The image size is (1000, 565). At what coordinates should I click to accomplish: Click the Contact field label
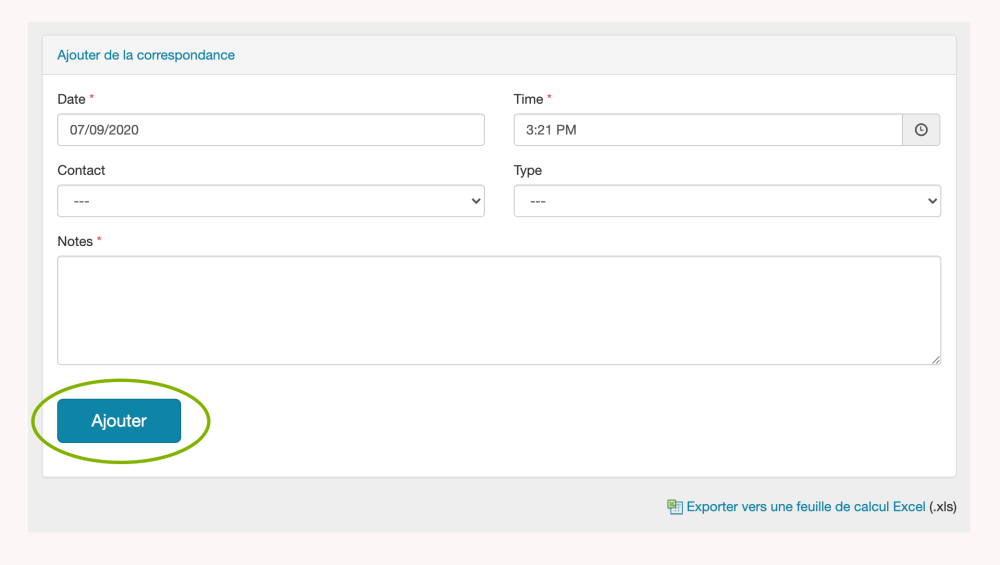click(x=81, y=170)
